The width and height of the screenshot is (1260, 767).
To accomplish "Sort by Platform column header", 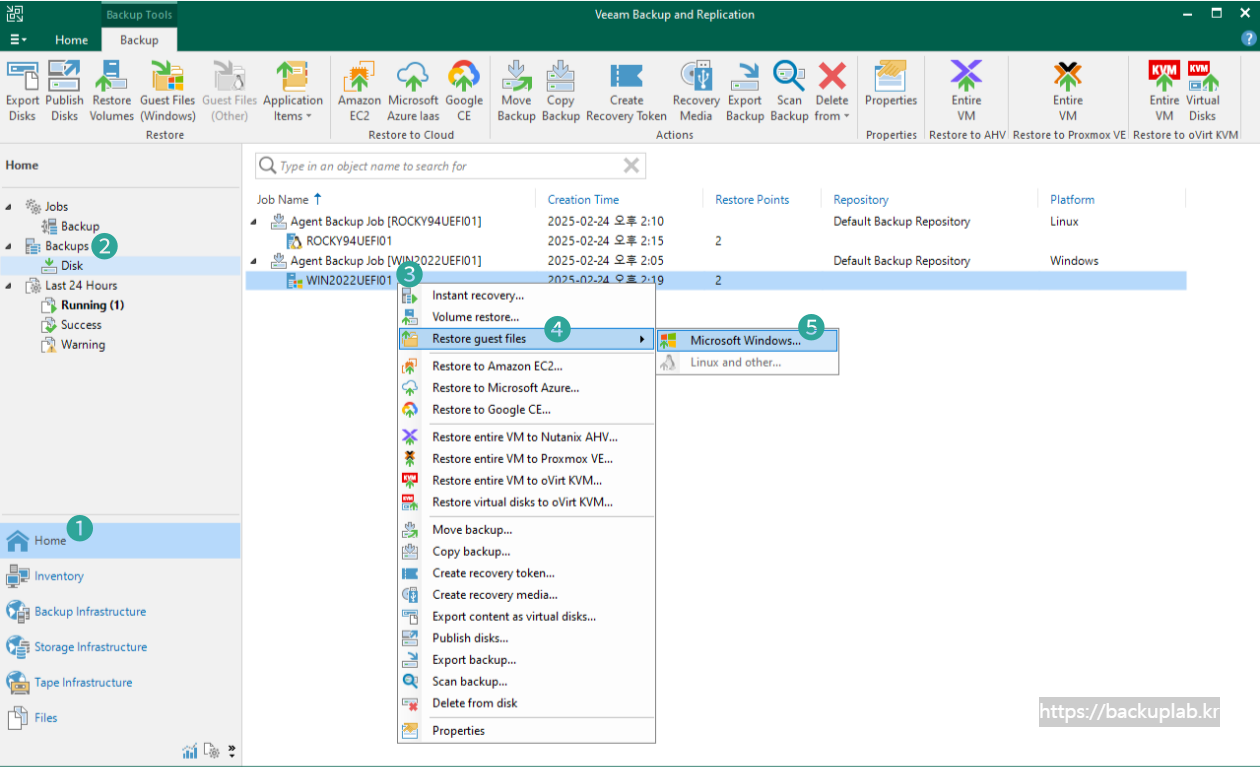I will point(1072,200).
